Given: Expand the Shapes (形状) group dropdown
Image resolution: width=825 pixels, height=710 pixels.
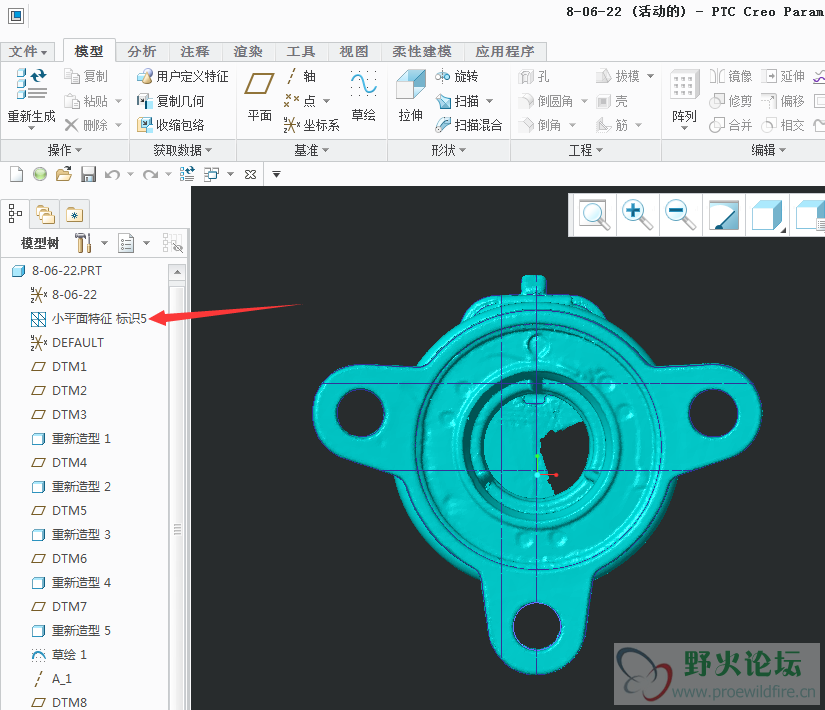Looking at the screenshot, I should [448, 151].
